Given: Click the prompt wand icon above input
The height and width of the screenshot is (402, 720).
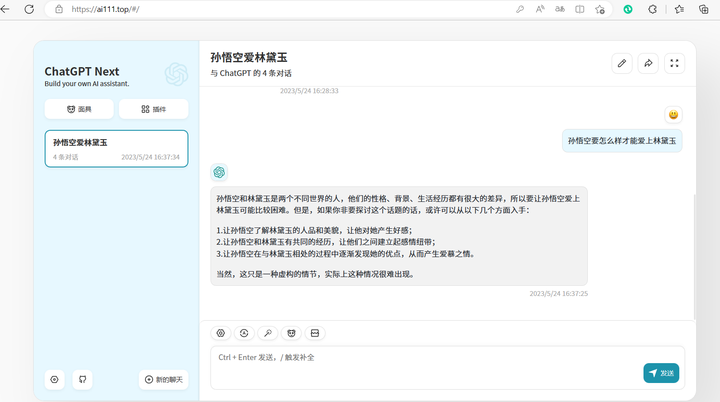Looking at the screenshot, I should [x=268, y=333].
